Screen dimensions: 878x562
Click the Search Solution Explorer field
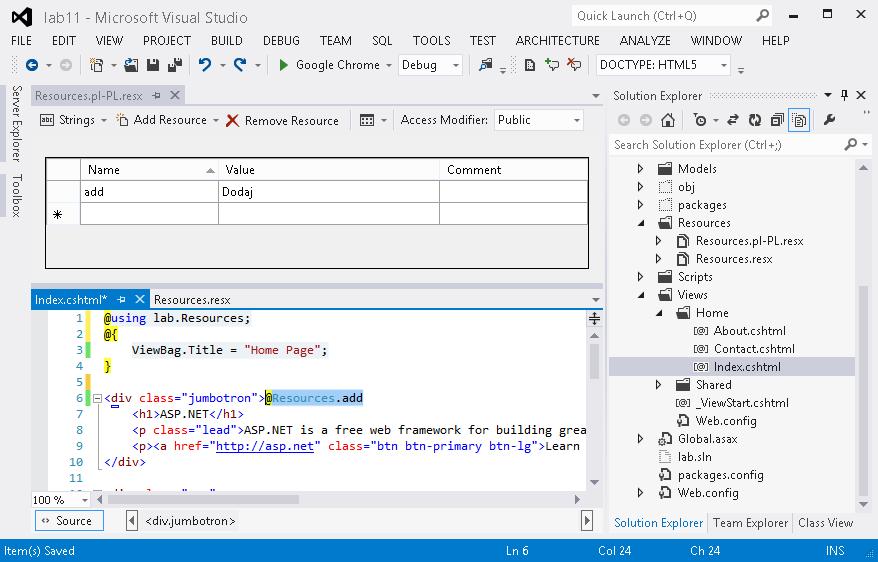[x=726, y=145]
